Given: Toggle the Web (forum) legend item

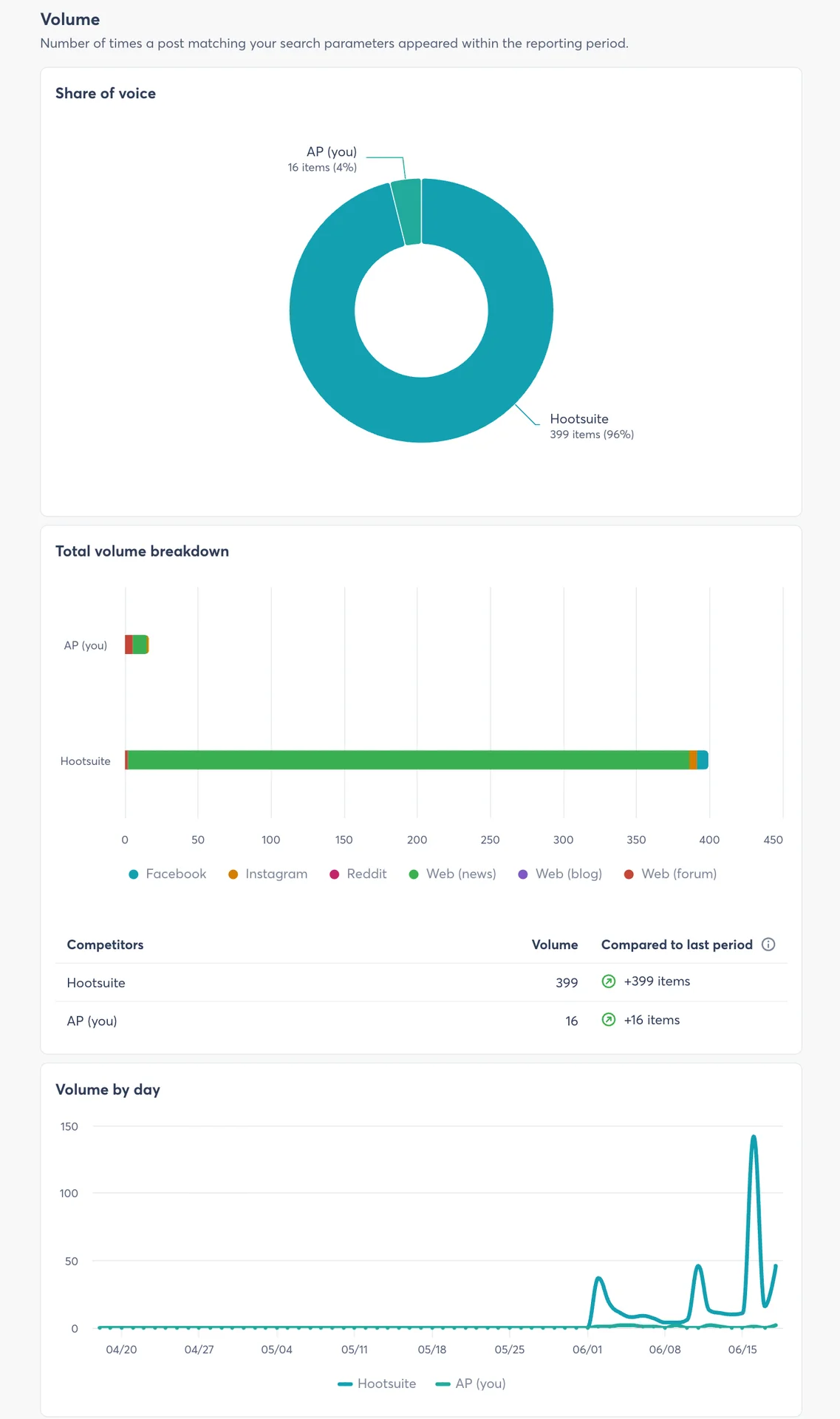Looking at the screenshot, I should pyautogui.click(x=671, y=874).
